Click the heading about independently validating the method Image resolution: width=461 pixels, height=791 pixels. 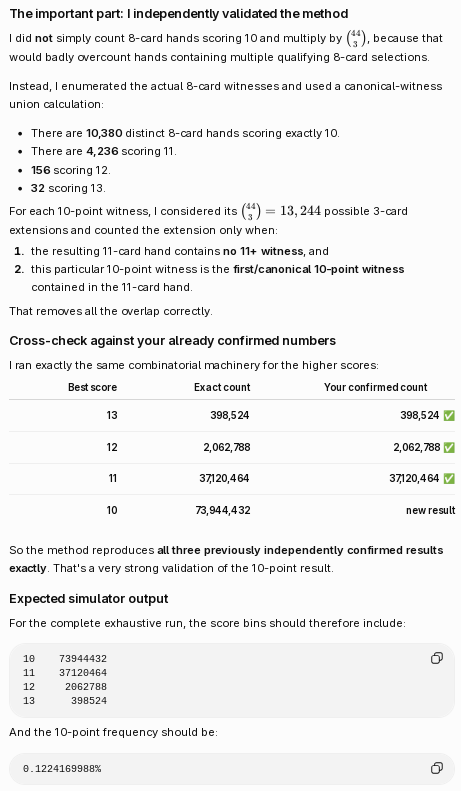click(x=179, y=14)
